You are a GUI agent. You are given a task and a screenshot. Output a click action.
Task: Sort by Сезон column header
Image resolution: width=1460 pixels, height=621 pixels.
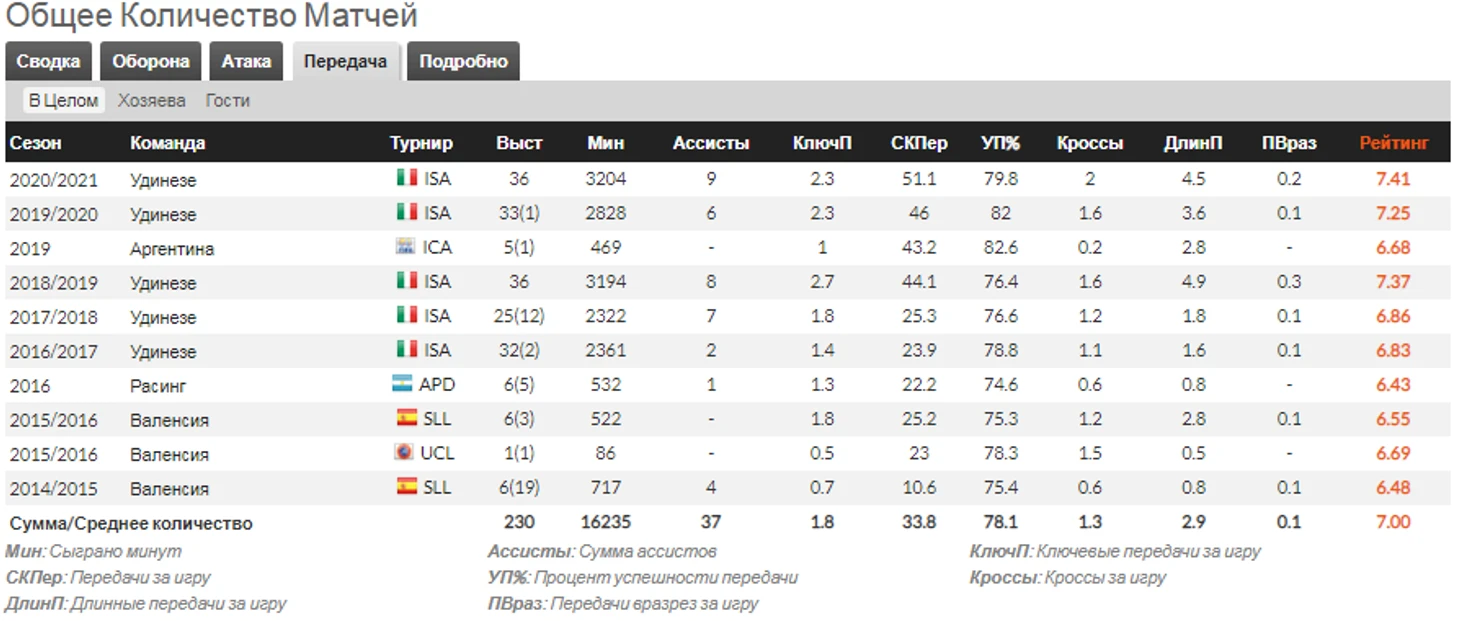click(x=36, y=143)
